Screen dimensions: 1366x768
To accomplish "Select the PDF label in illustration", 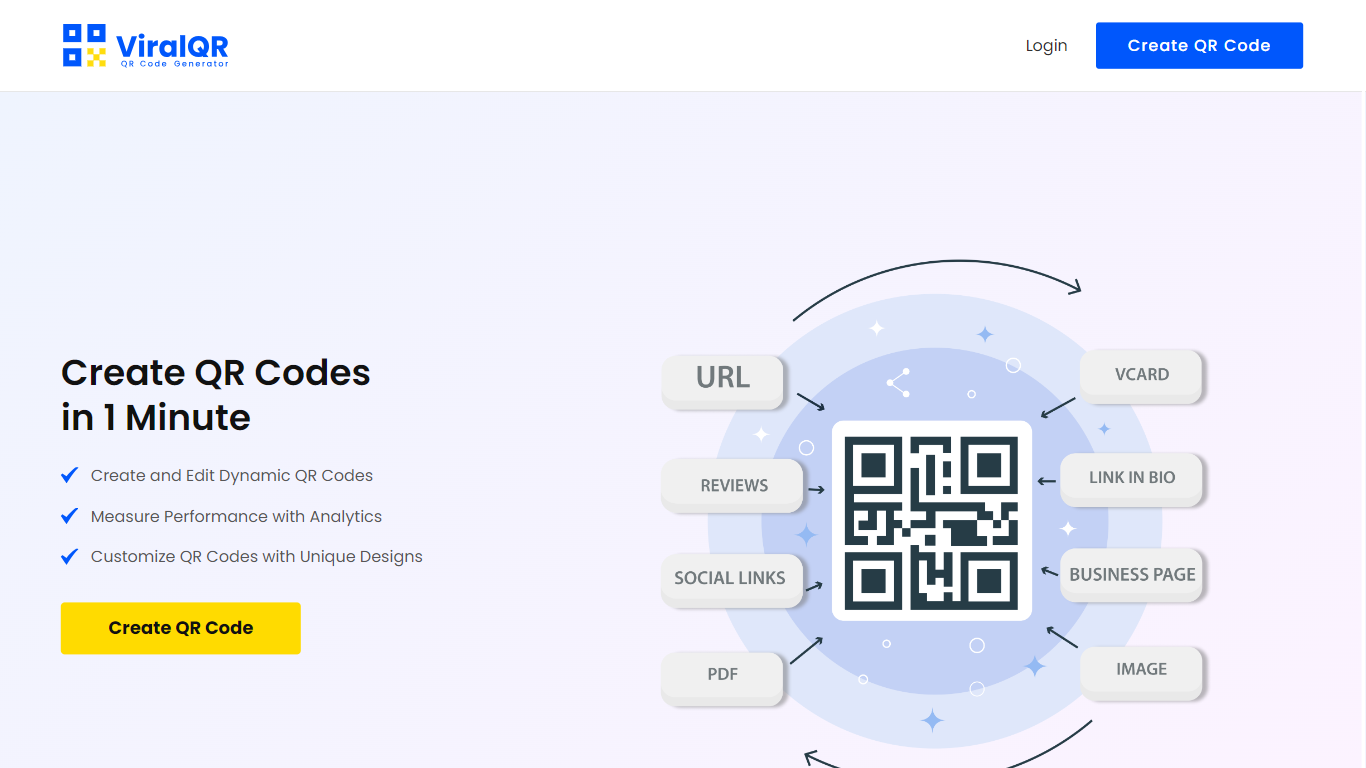I will pos(722,677).
